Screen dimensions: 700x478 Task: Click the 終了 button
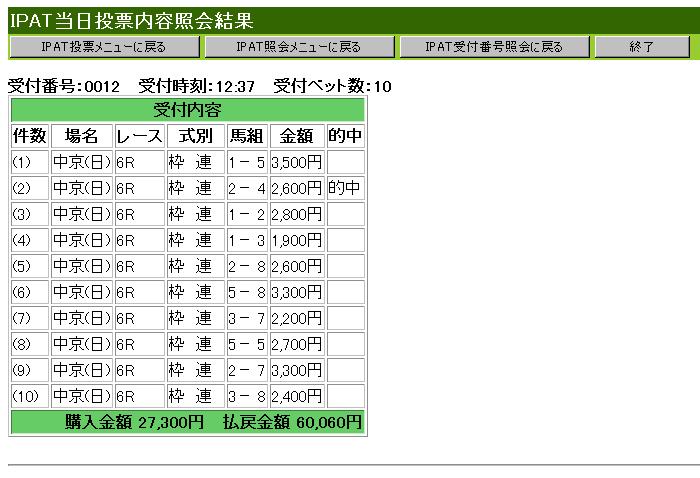[x=642, y=47]
